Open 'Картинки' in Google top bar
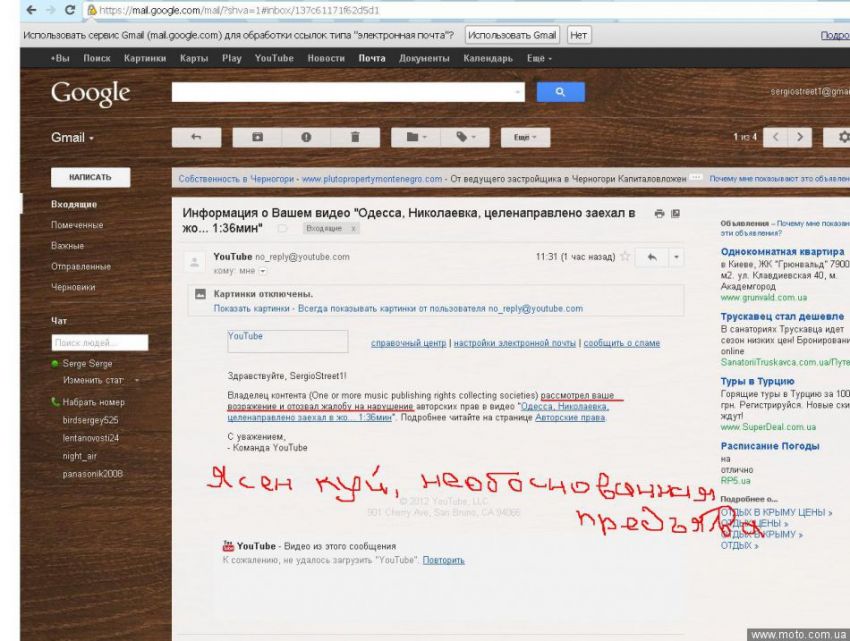 [x=145, y=58]
